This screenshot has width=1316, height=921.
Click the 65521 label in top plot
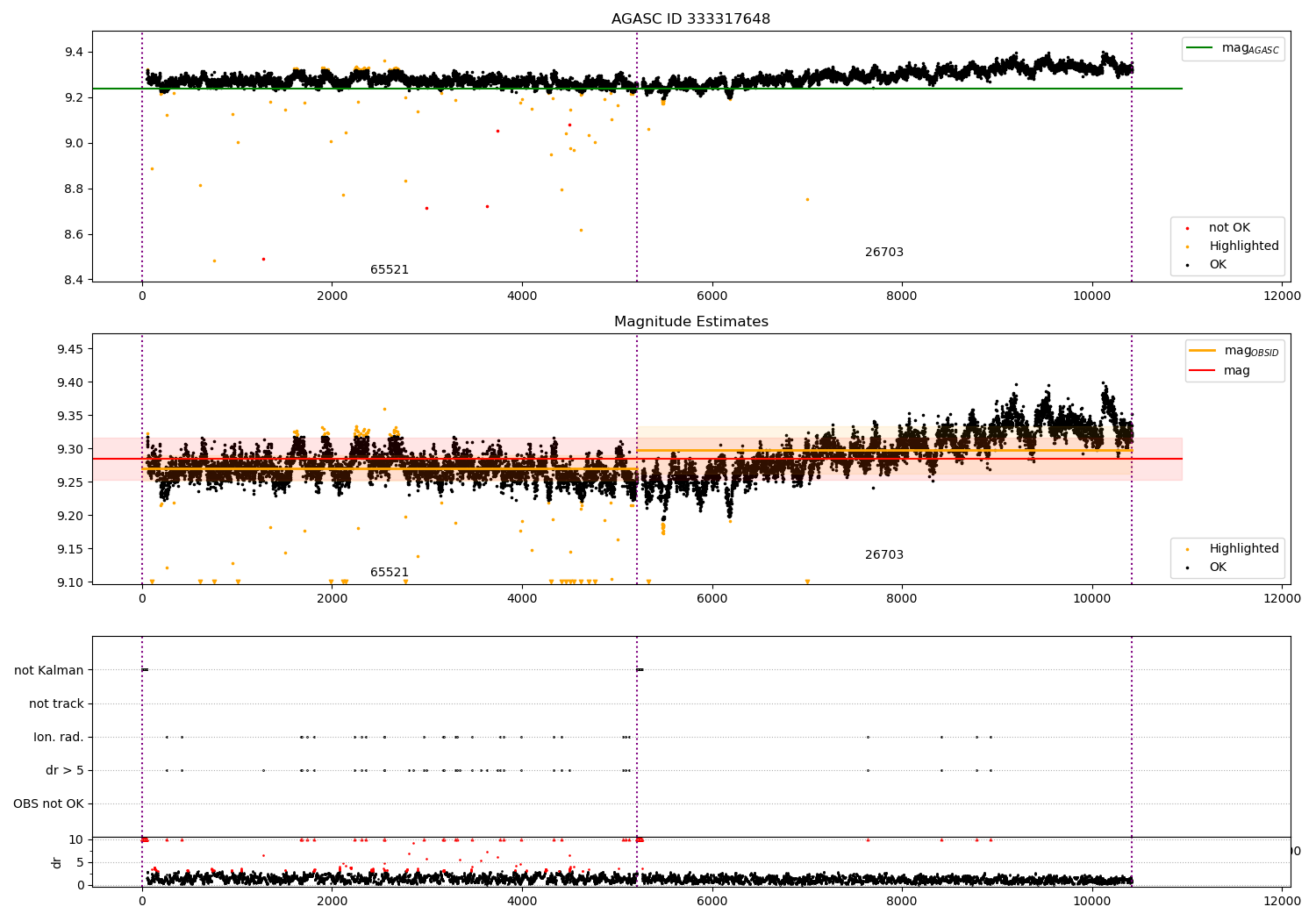[390, 270]
